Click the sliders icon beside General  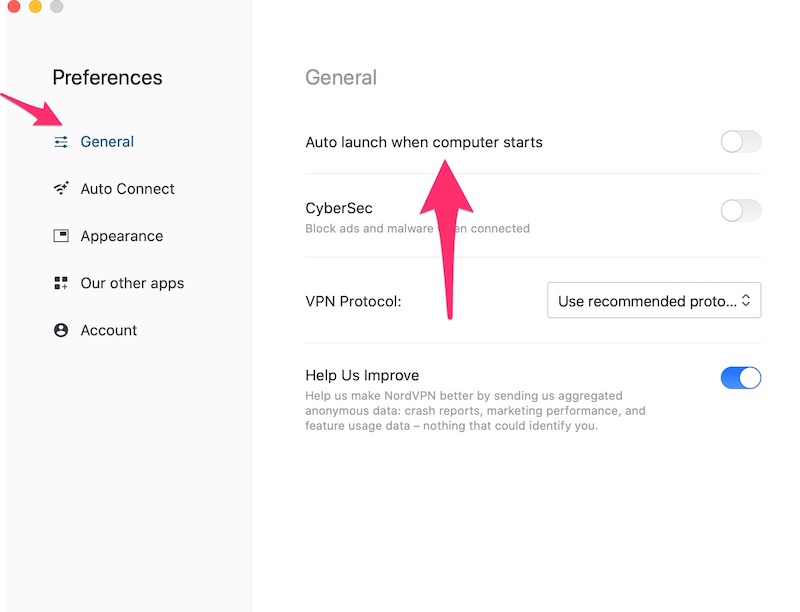coord(61,142)
